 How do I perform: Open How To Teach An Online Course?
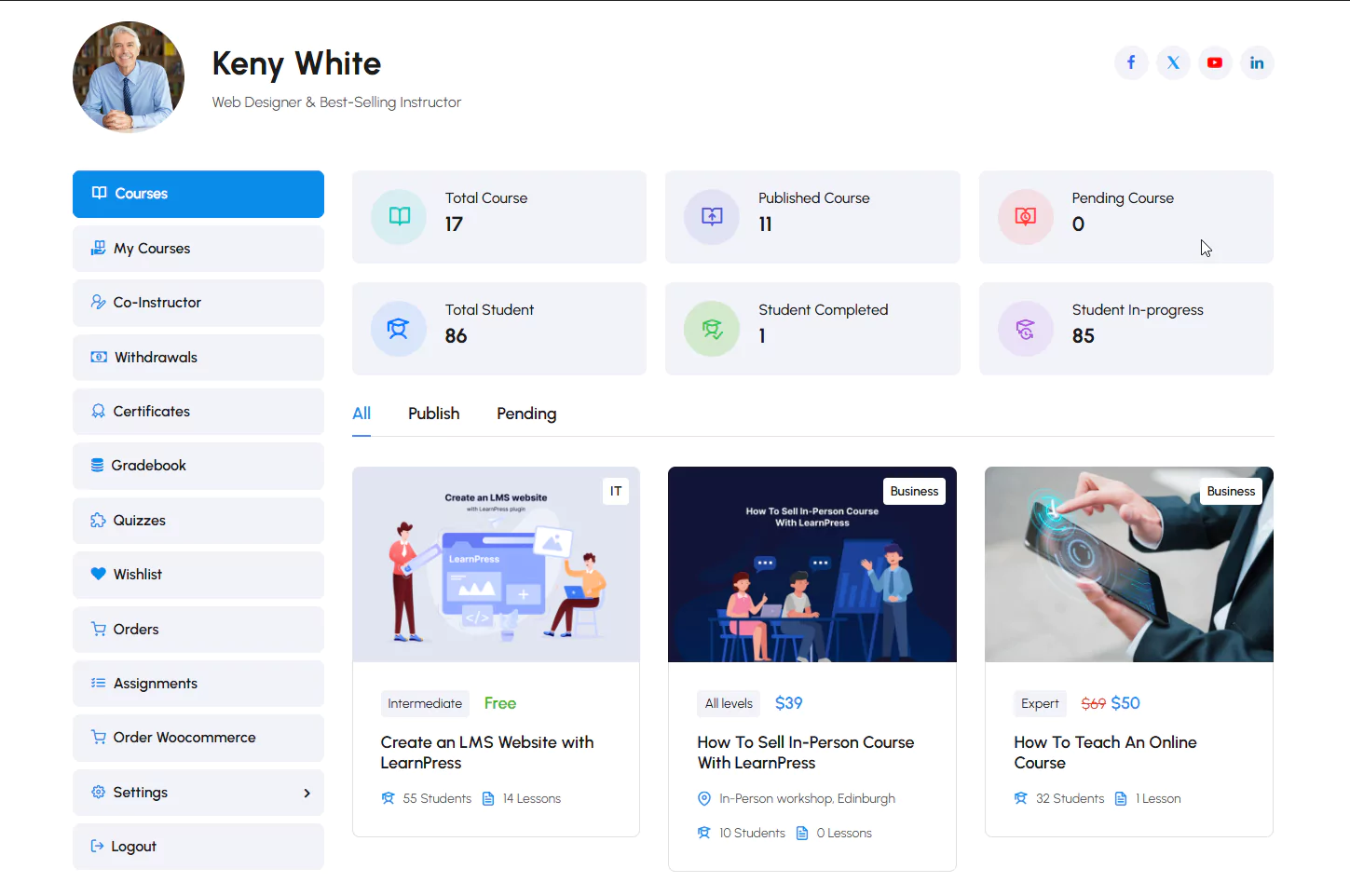pos(1105,753)
